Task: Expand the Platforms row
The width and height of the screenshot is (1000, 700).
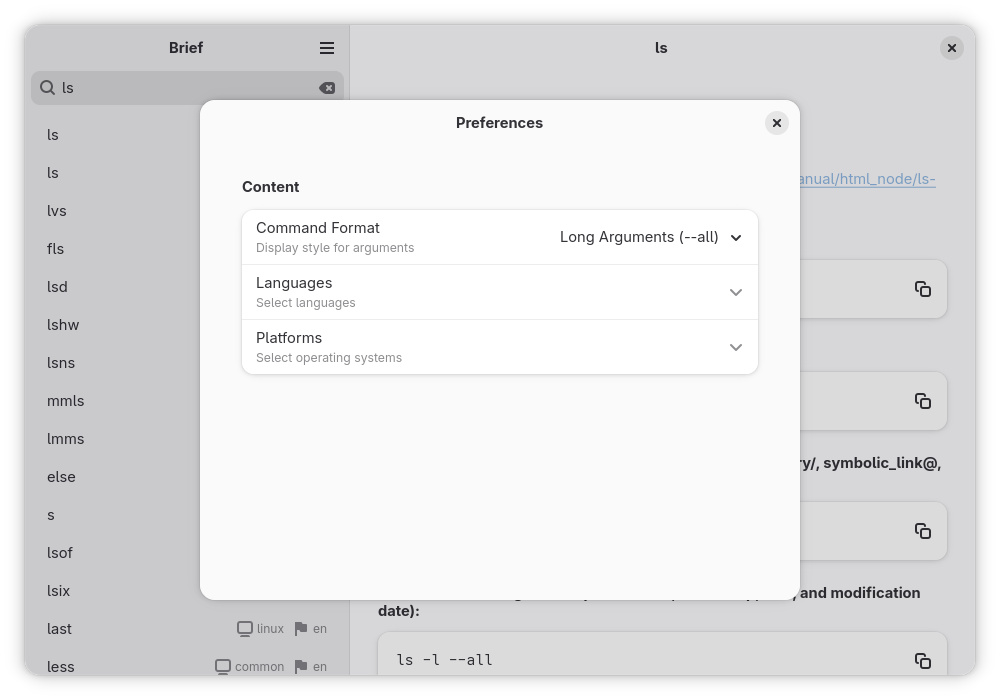Action: point(499,347)
